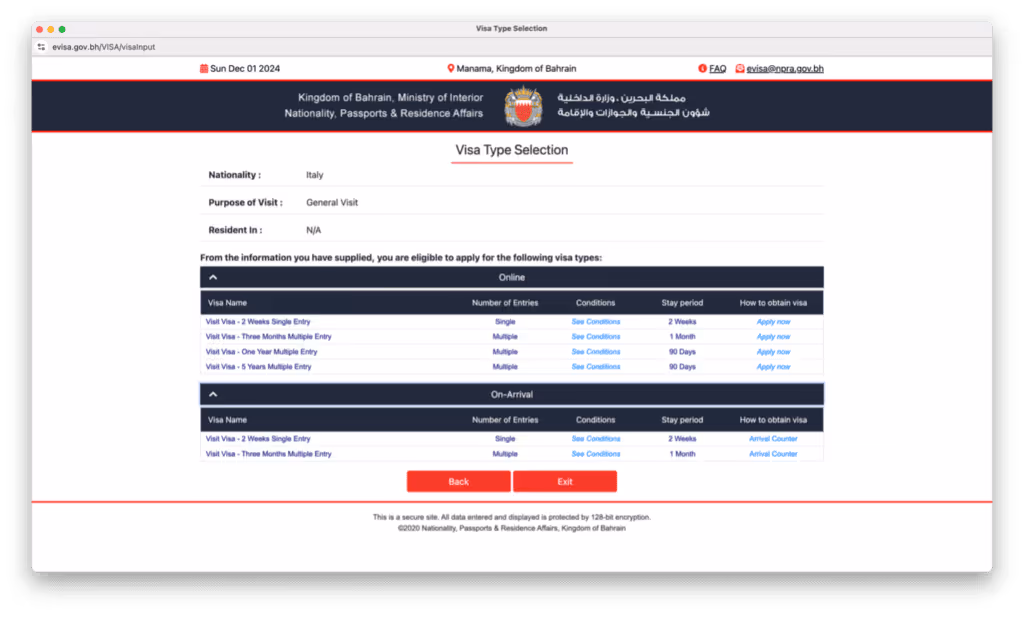Click the evisa.gov.bh address bar URL

coord(104,47)
